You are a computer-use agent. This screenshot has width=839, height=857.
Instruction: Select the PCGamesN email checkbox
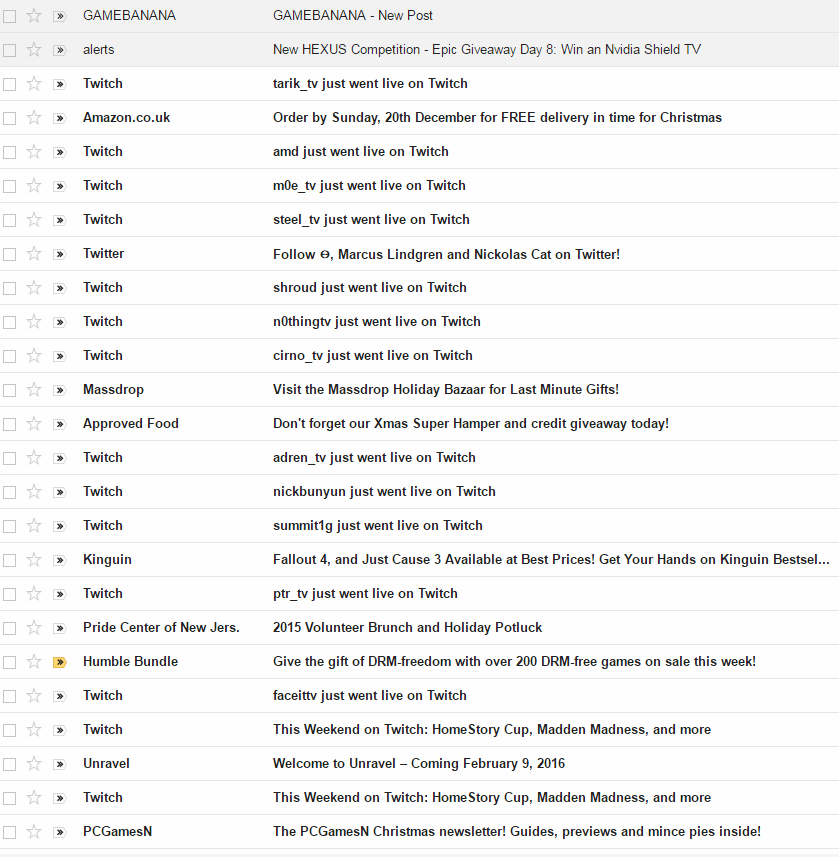(9, 832)
